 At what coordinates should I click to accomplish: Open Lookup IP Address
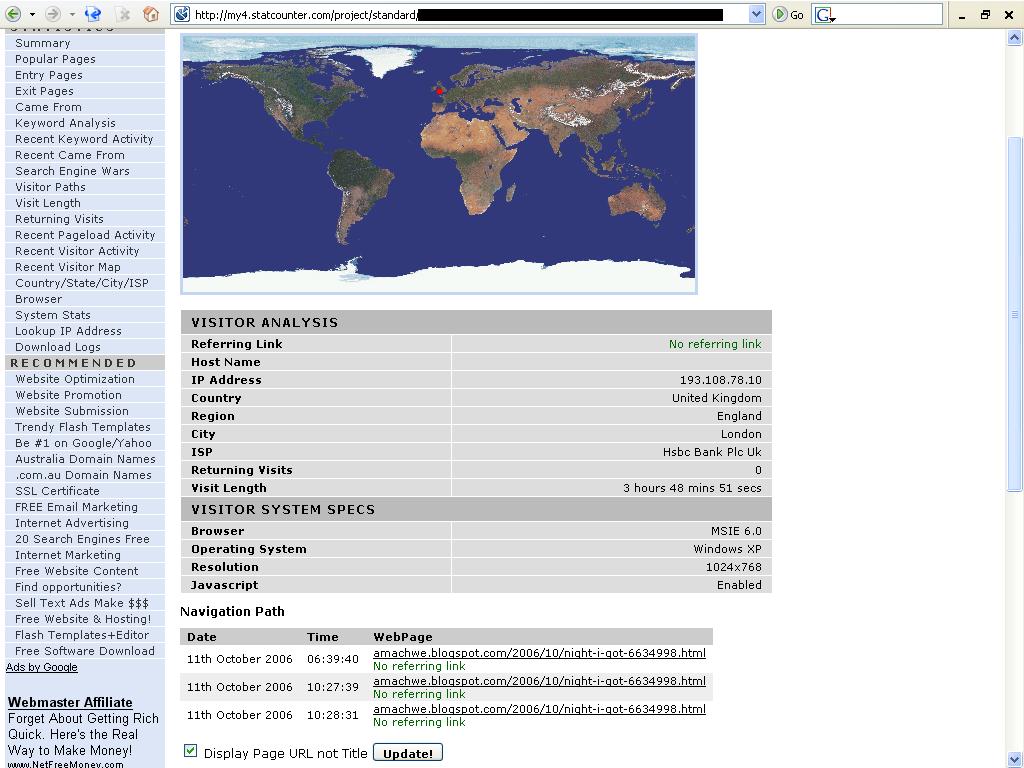(x=69, y=331)
